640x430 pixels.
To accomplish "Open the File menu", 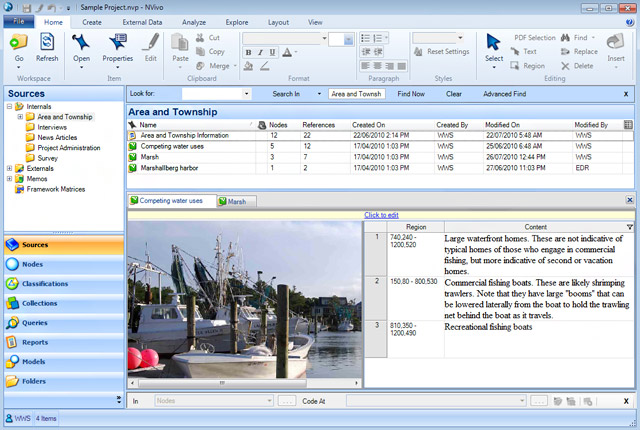I will pos(19,22).
